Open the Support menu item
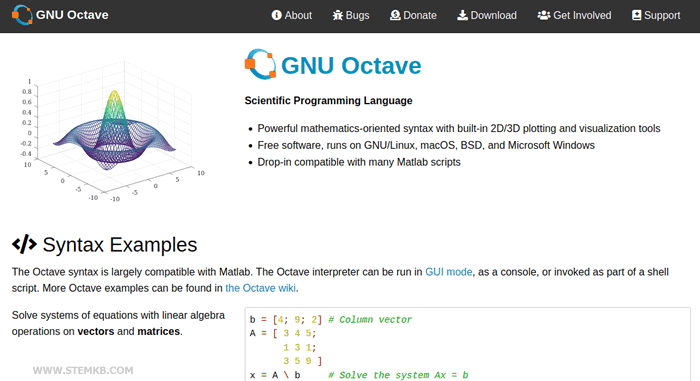 click(x=656, y=15)
